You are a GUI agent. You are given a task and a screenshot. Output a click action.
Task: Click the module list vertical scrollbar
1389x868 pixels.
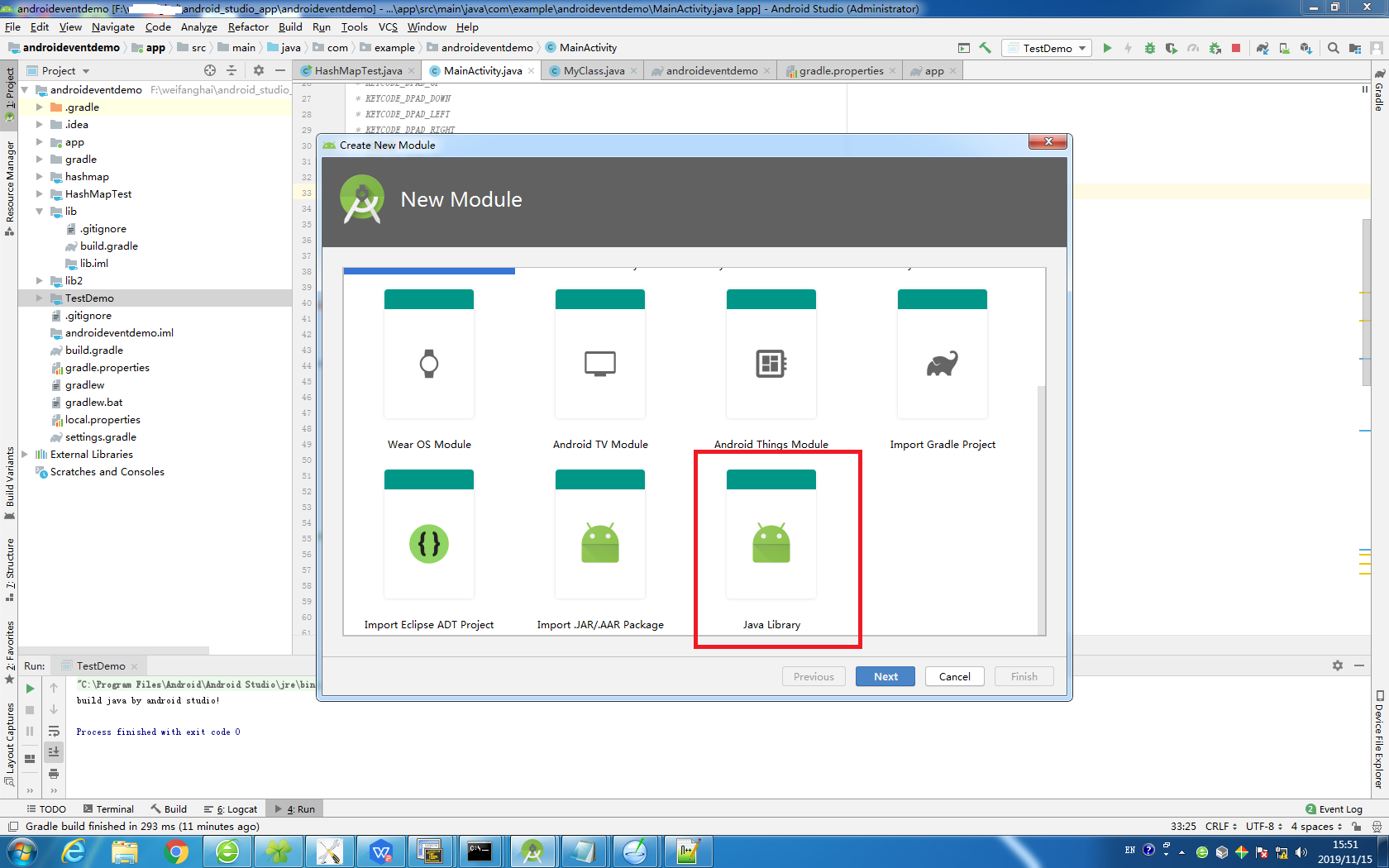click(x=1041, y=508)
